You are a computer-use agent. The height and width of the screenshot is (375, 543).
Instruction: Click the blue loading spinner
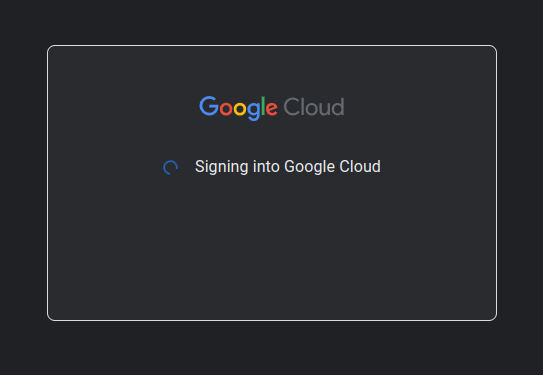click(170, 168)
